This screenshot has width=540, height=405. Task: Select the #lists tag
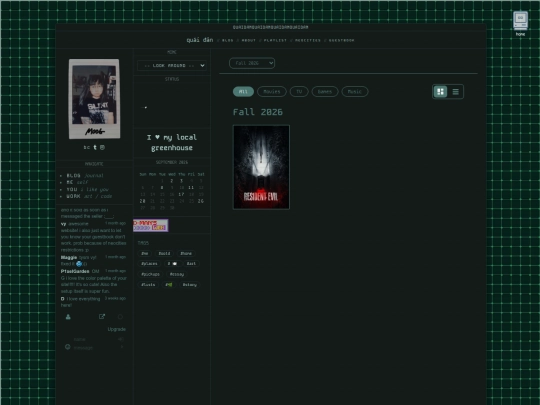click(x=148, y=284)
